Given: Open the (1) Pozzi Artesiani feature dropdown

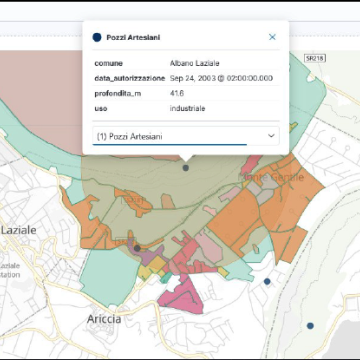Looking at the screenshot, I should [x=186, y=136].
